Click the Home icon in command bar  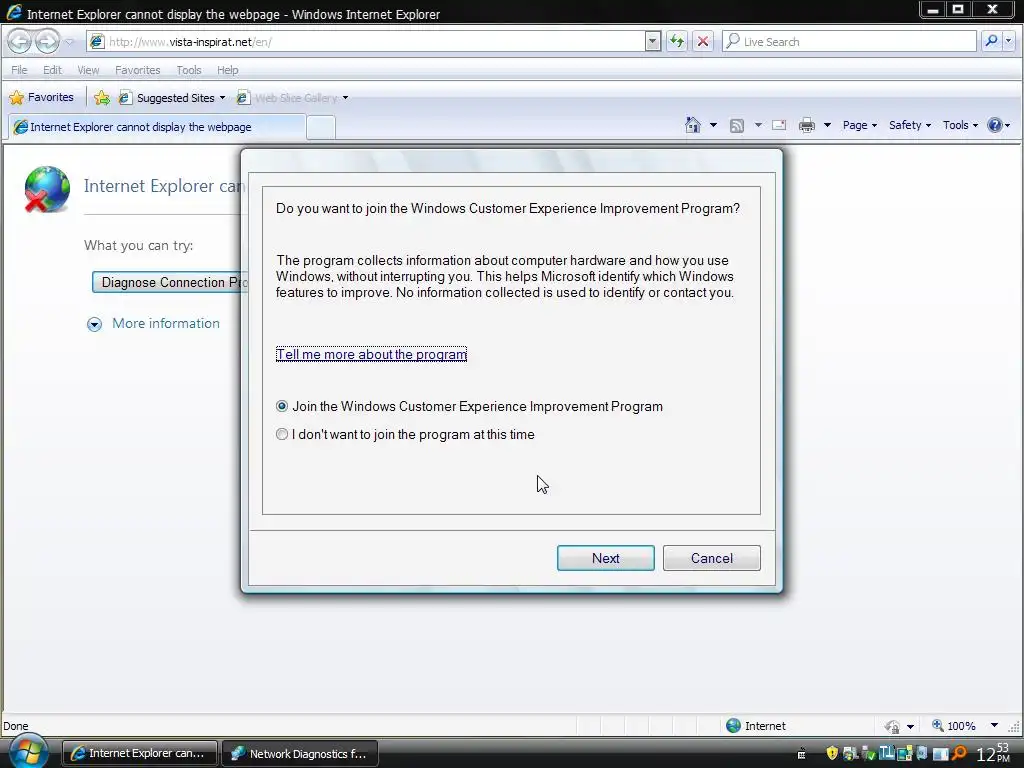tap(693, 125)
